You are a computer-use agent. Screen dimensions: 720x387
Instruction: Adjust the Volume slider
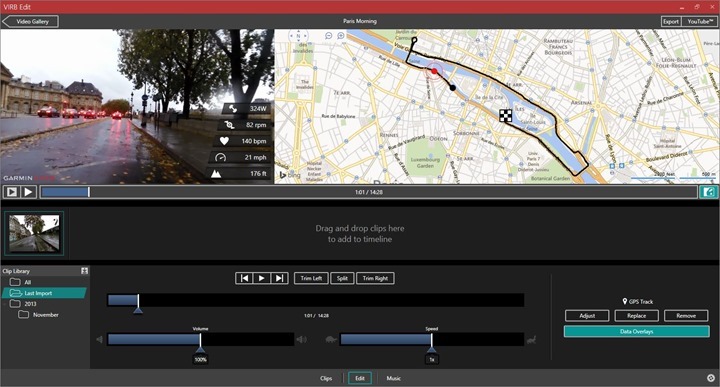point(200,339)
